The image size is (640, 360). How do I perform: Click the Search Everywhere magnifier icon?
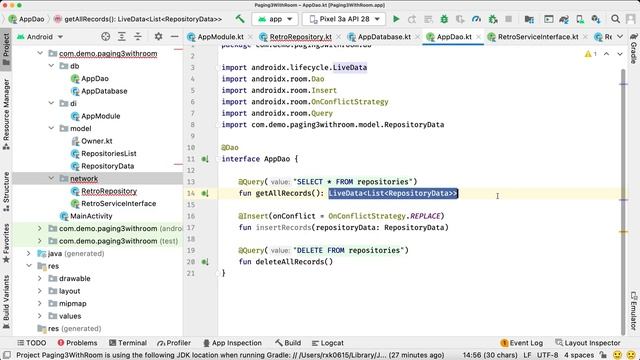tap(616, 19)
